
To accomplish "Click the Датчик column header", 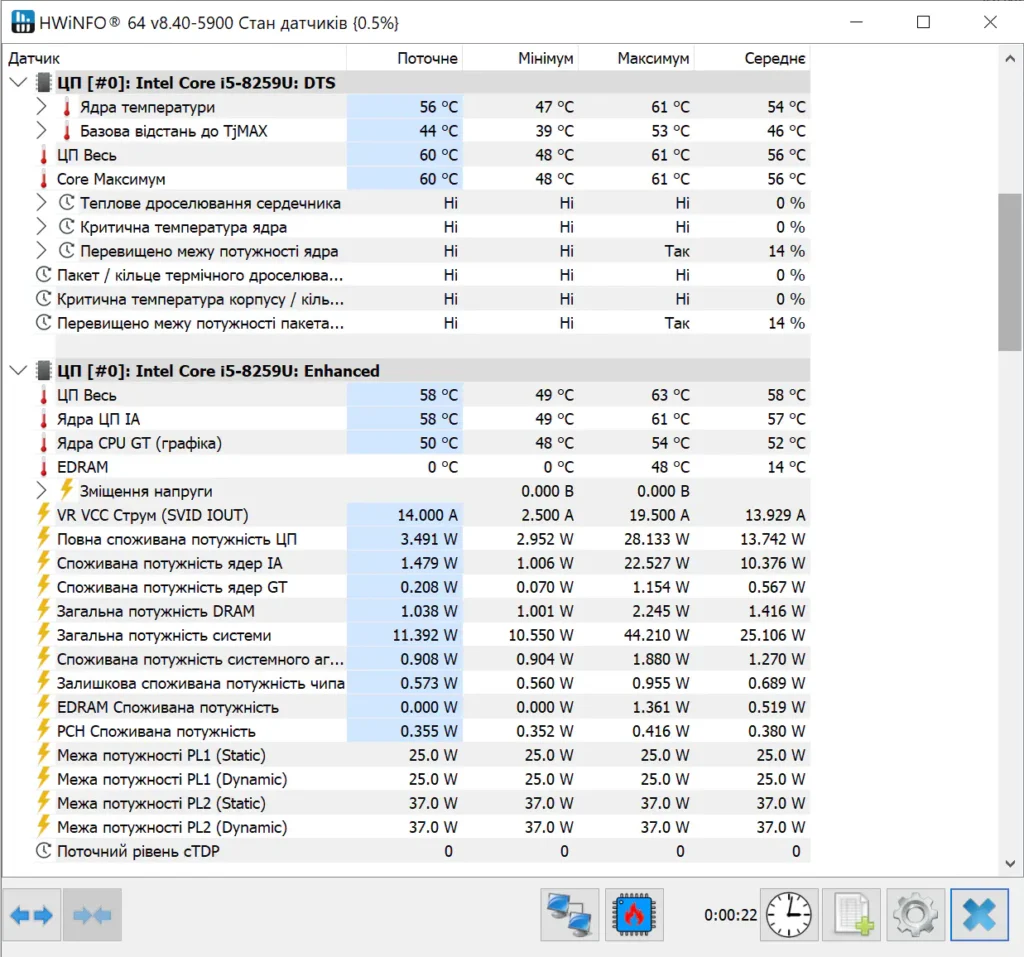I will click(175, 58).
